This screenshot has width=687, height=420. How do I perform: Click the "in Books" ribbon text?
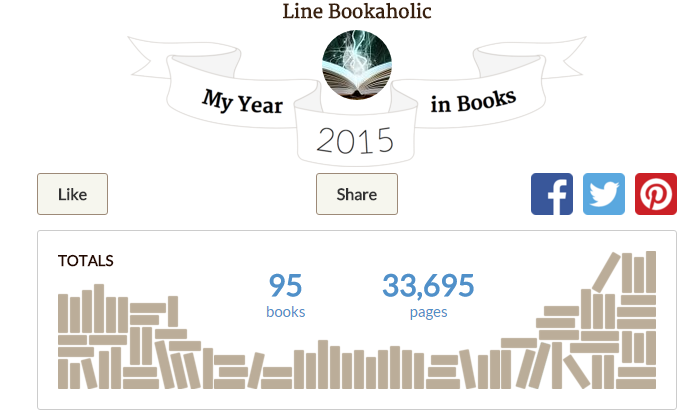point(473,101)
